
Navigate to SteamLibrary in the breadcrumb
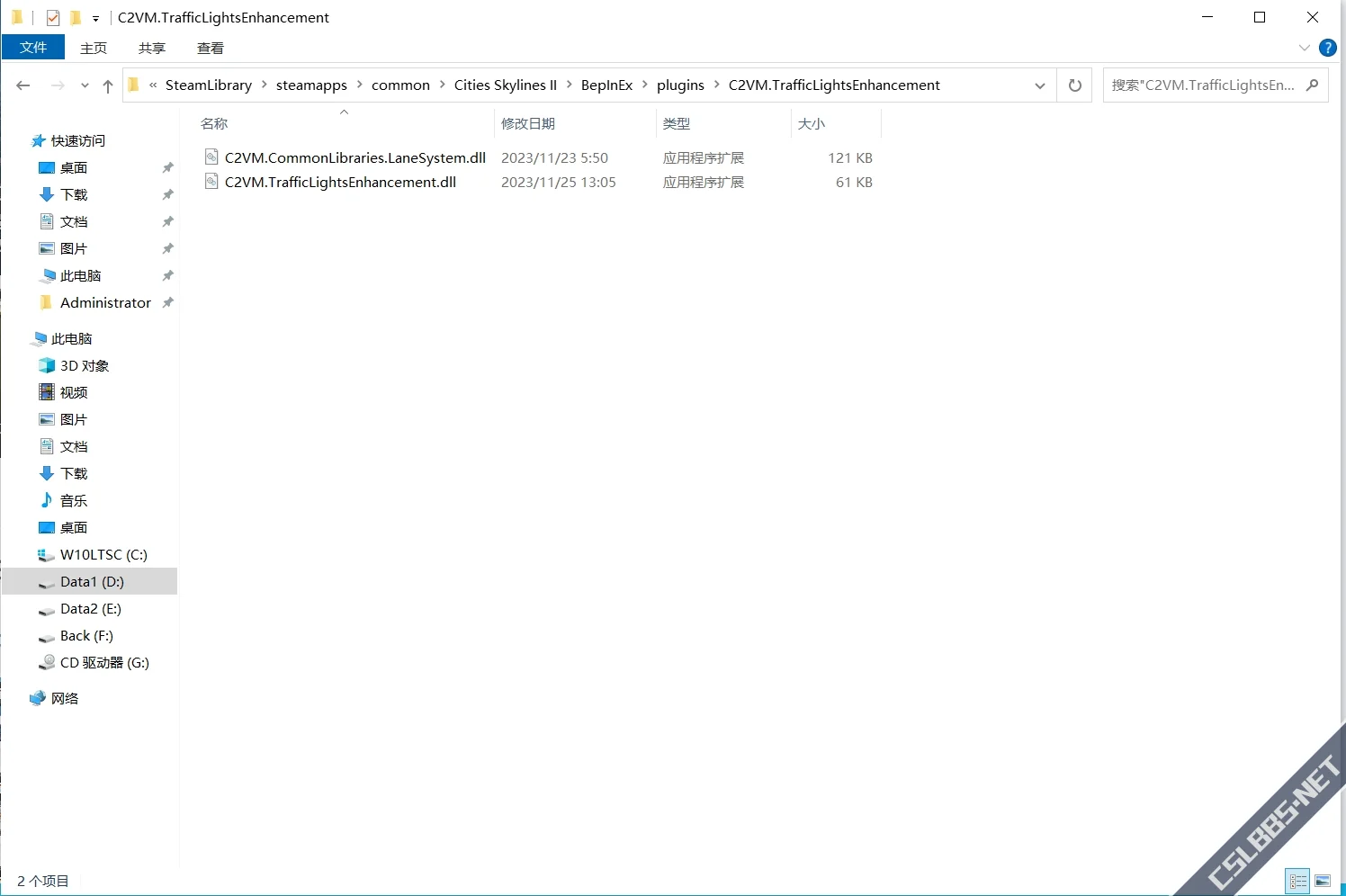tap(209, 85)
